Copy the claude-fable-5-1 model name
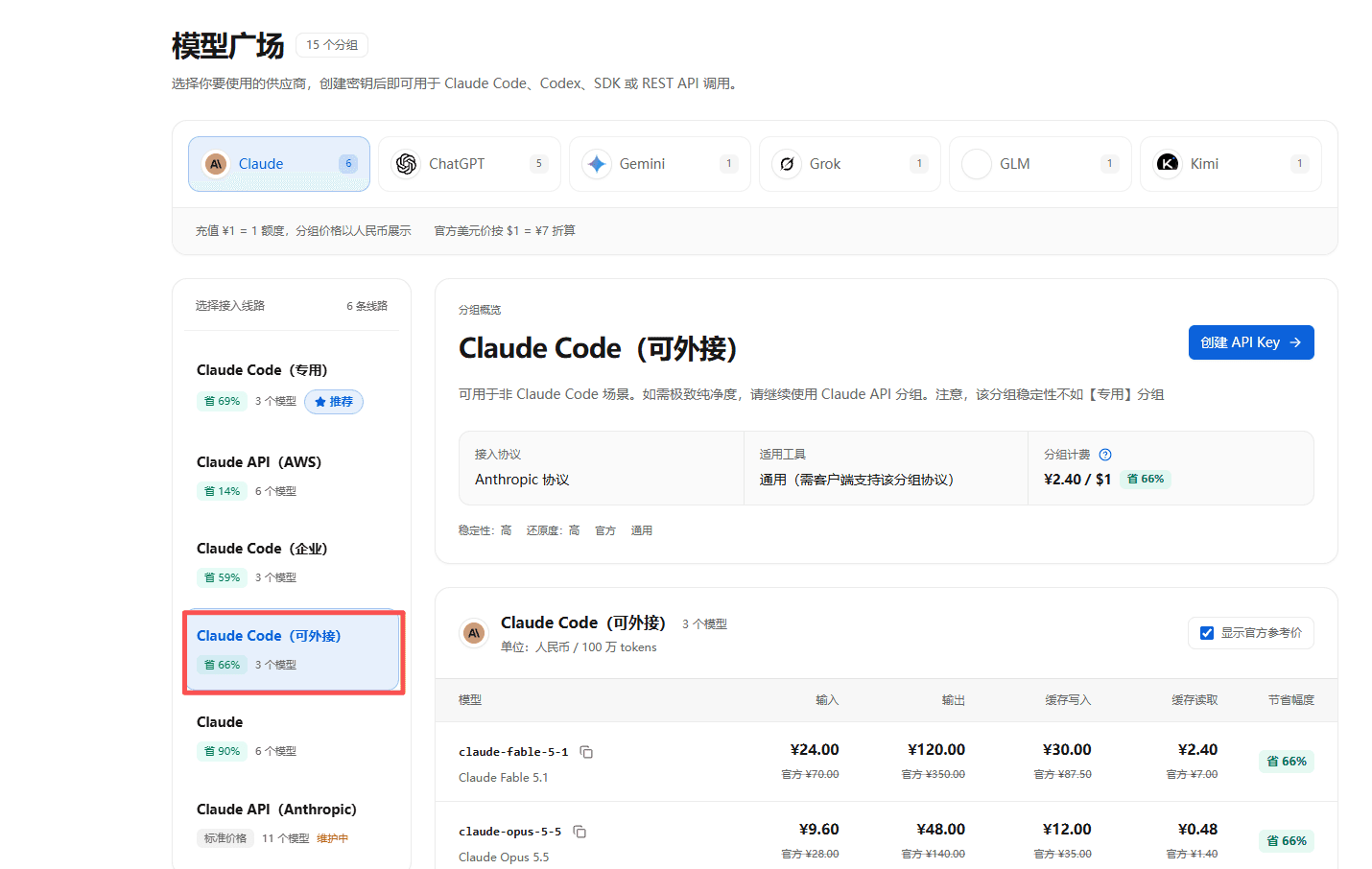This screenshot has width=1372, height=869. tap(586, 752)
